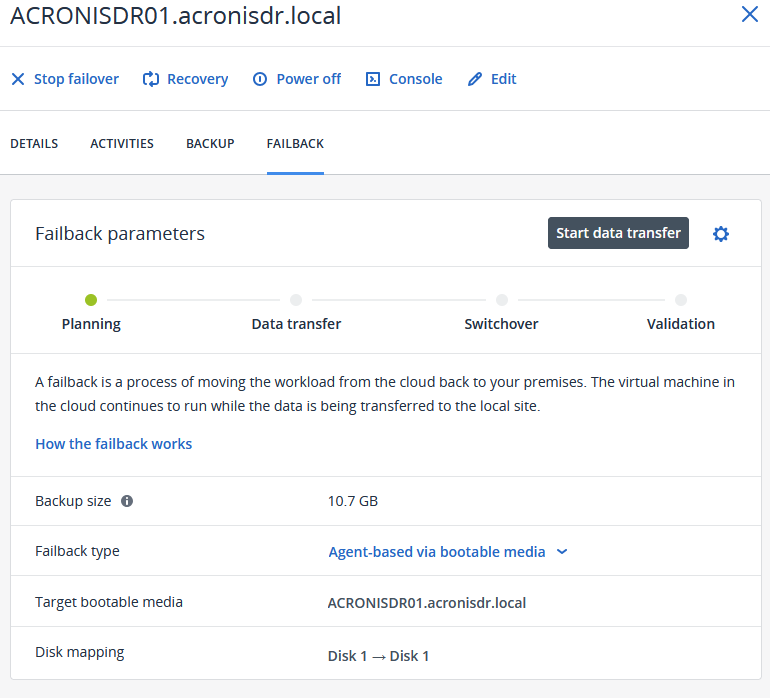770x698 pixels.
Task: Click the Switchover step label
Action: (x=501, y=324)
